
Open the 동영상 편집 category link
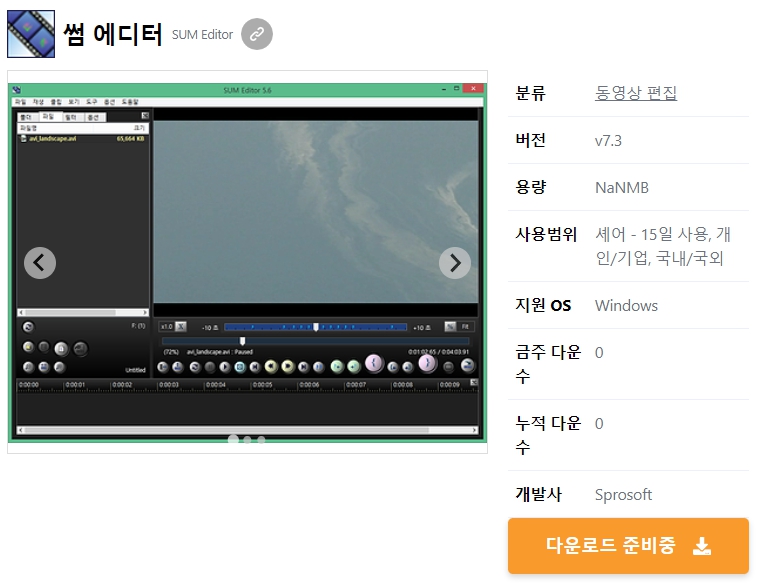636,93
